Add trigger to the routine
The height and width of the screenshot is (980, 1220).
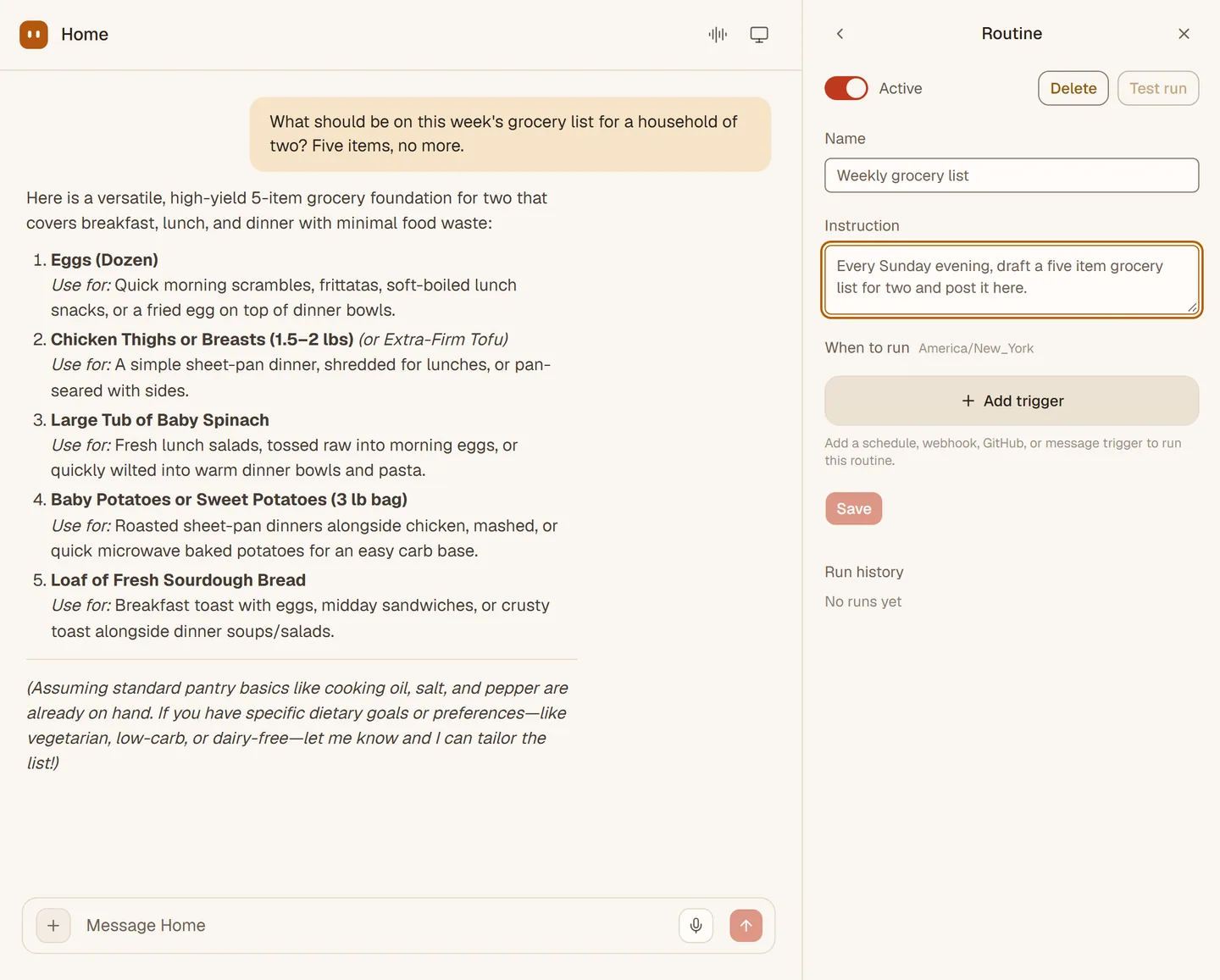pos(1012,401)
